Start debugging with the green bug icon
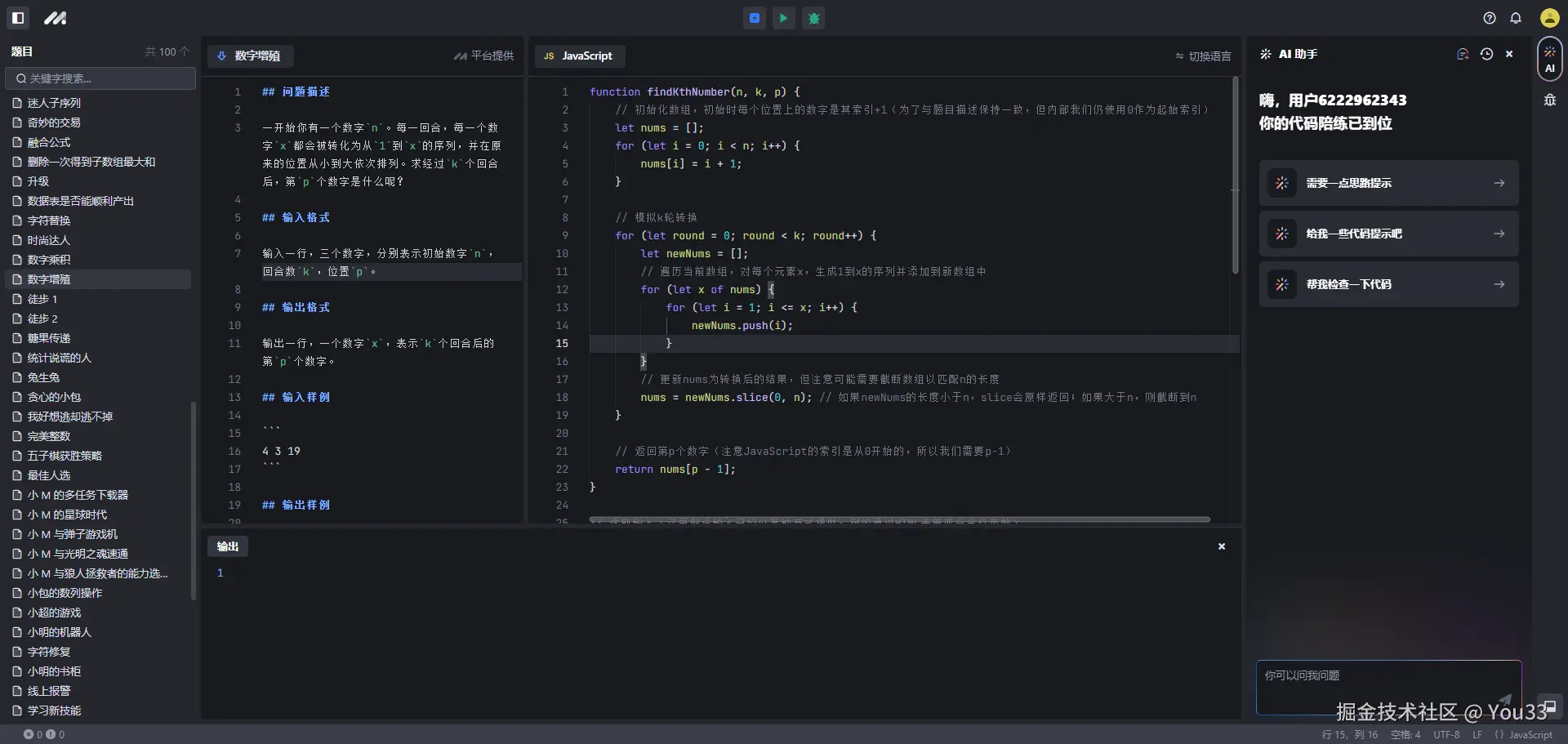 tap(813, 18)
